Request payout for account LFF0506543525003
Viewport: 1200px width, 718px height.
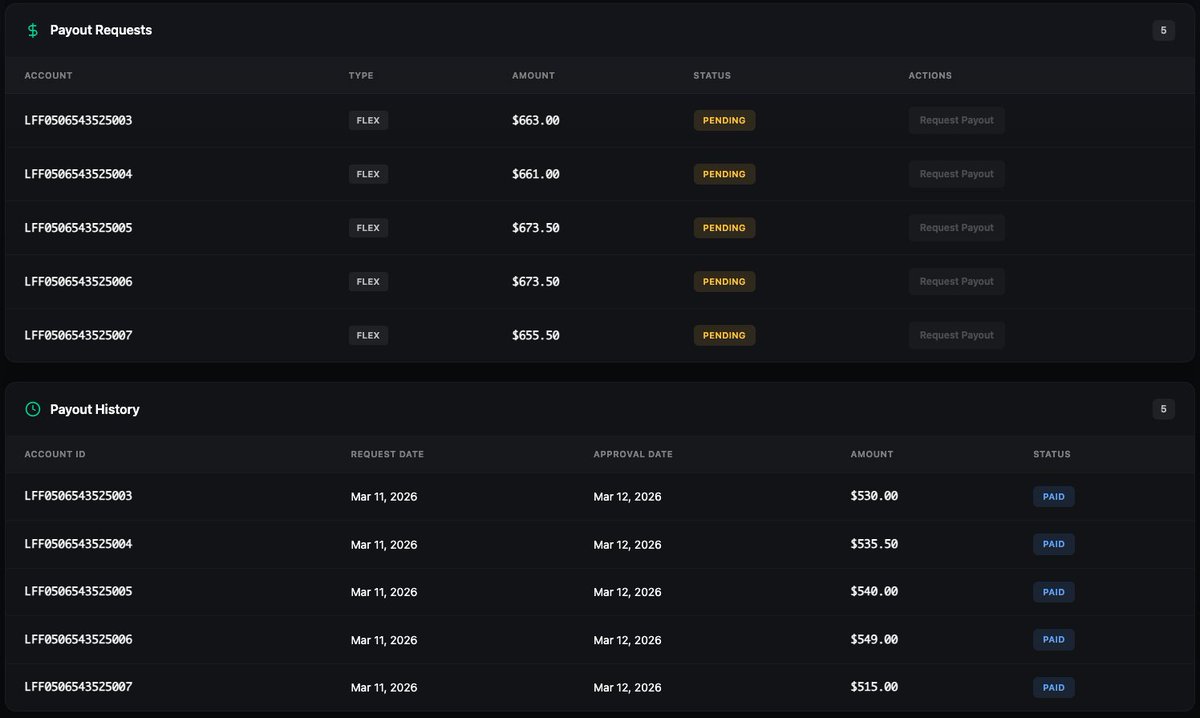pyautogui.click(x=957, y=120)
